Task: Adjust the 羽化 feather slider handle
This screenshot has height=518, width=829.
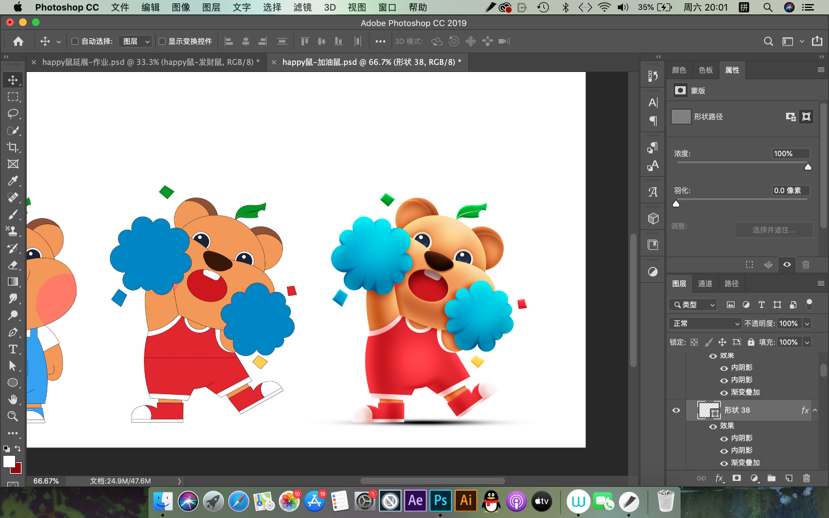Action: click(x=676, y=204)
